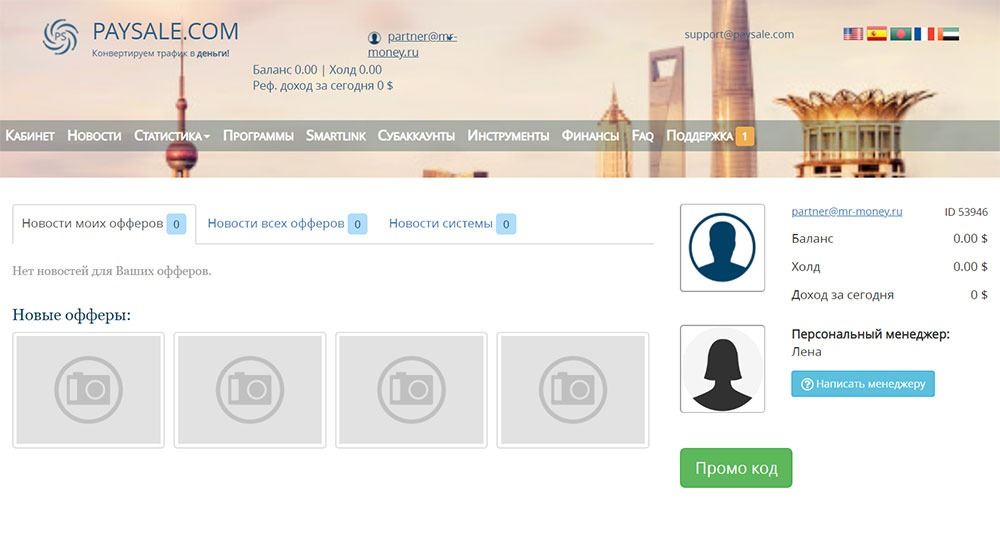Click the PAYSALE.COM site title

(x=165, y=31)
